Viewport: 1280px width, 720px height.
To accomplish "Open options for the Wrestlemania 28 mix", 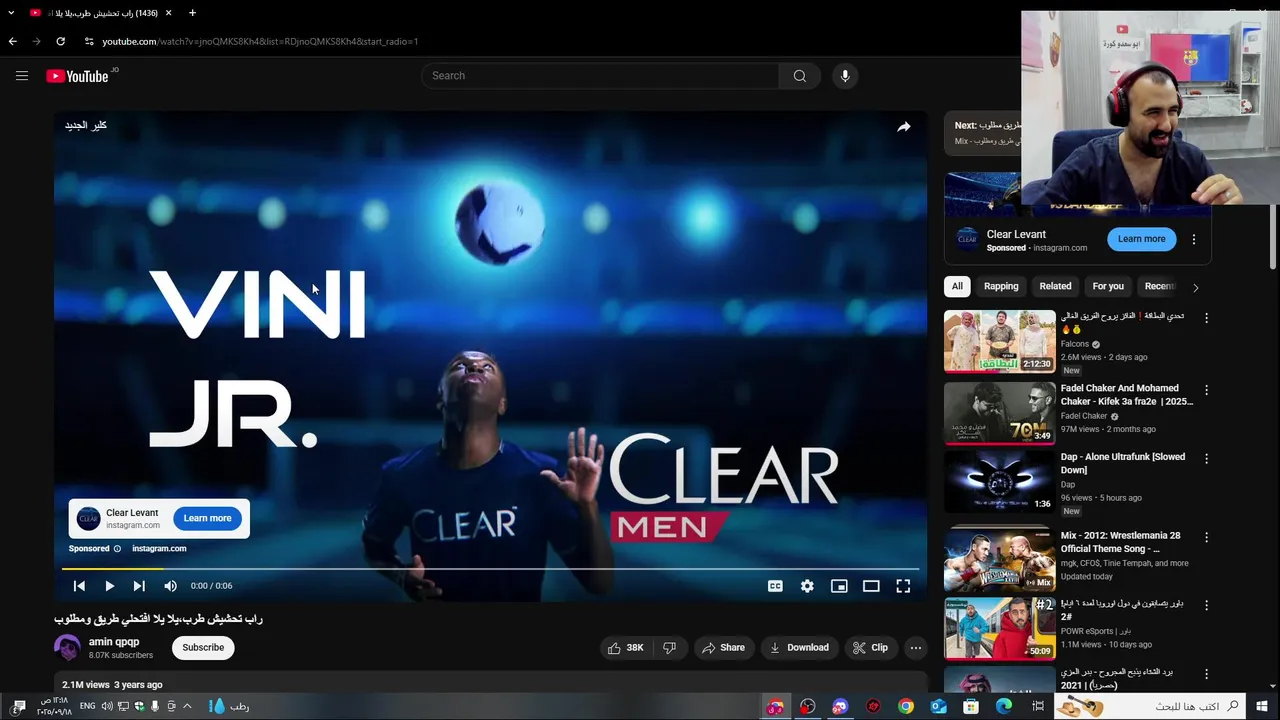I will [x=1206, y=537].
